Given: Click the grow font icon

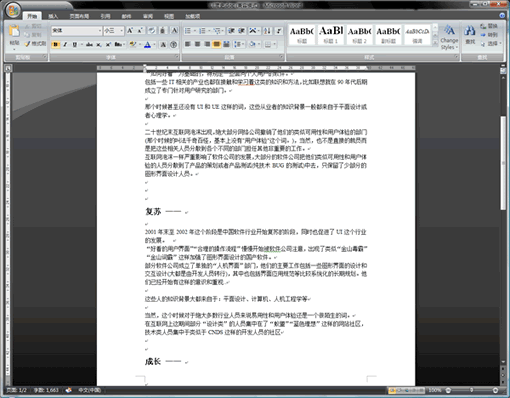Looking at the screenshot, I should click(130, 31).
